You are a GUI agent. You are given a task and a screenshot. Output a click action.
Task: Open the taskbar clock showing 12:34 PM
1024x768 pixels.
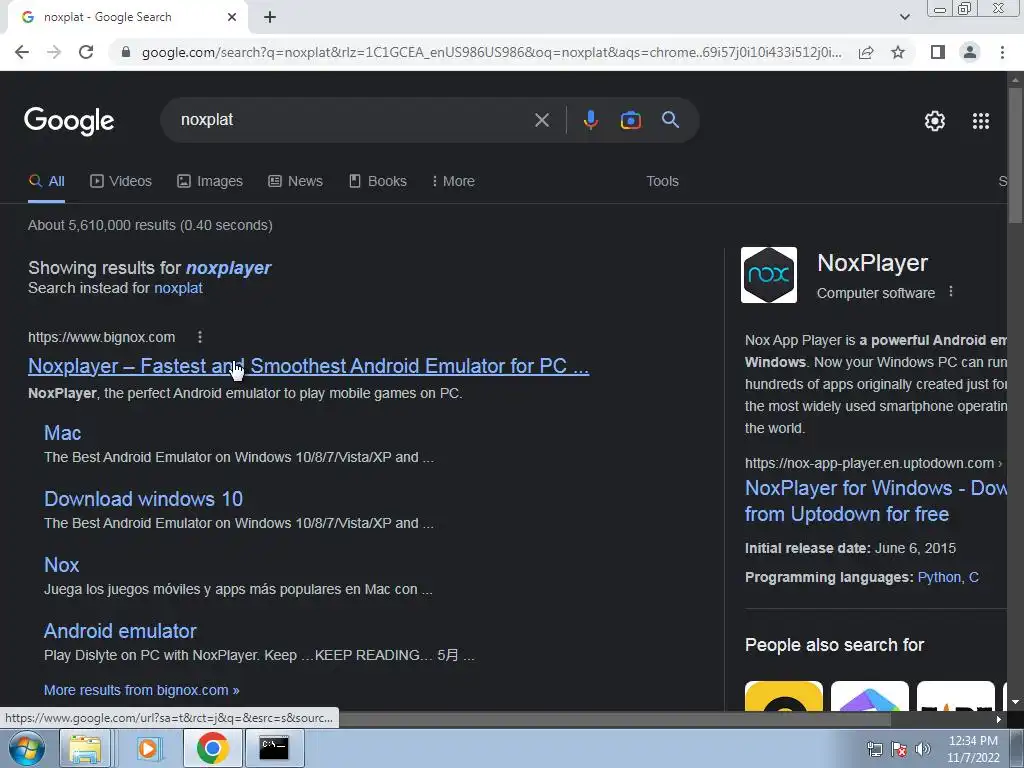point(973,749)
